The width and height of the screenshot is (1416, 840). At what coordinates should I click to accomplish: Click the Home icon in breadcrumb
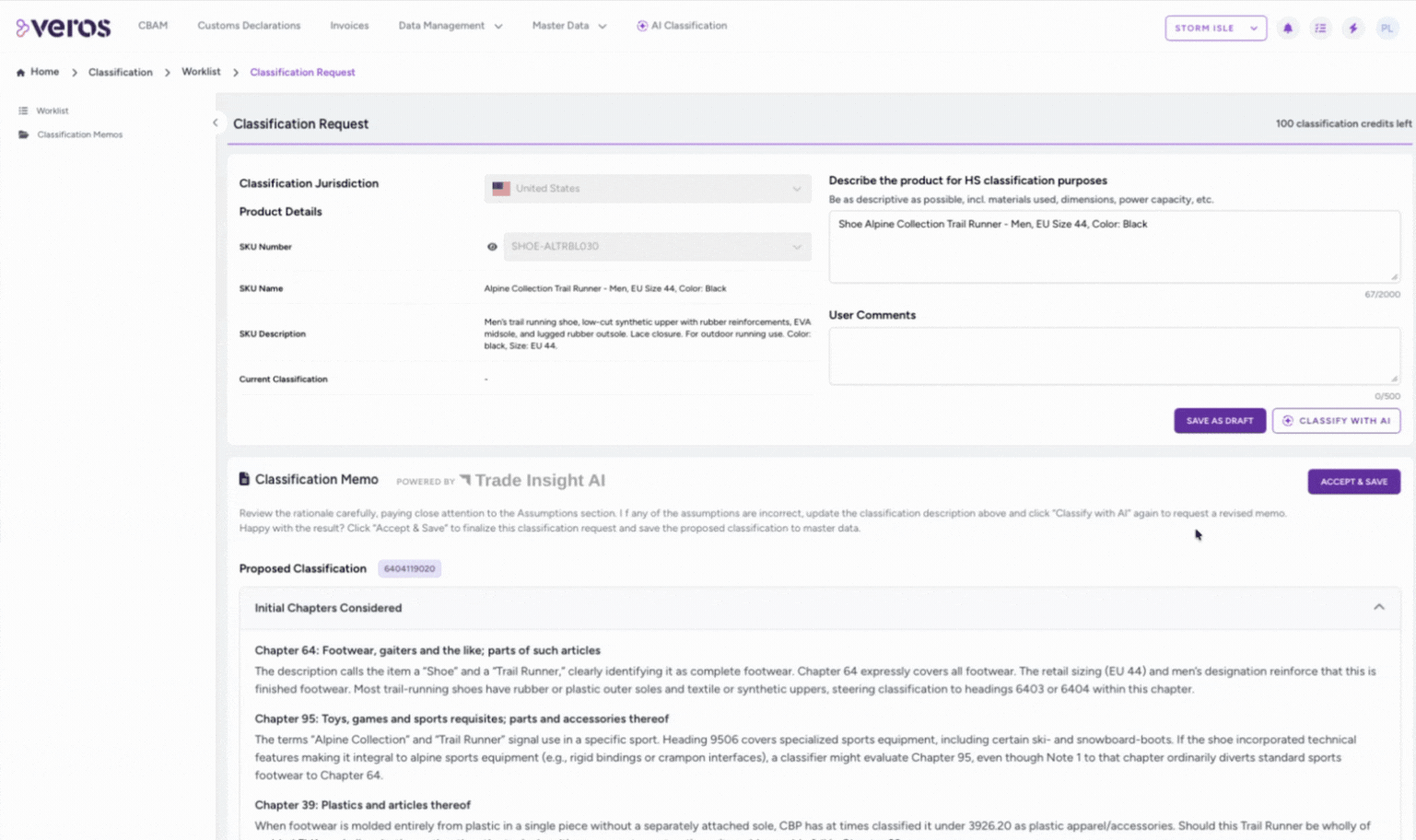pos(21,73)
